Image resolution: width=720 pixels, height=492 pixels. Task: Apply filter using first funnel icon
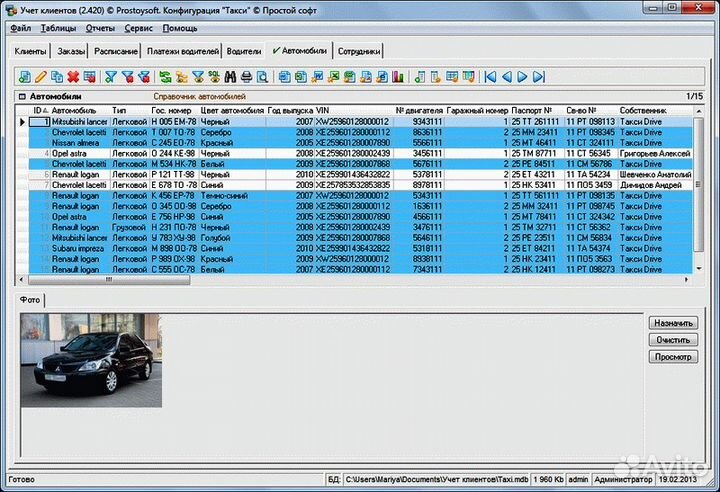tap(111, 76)
